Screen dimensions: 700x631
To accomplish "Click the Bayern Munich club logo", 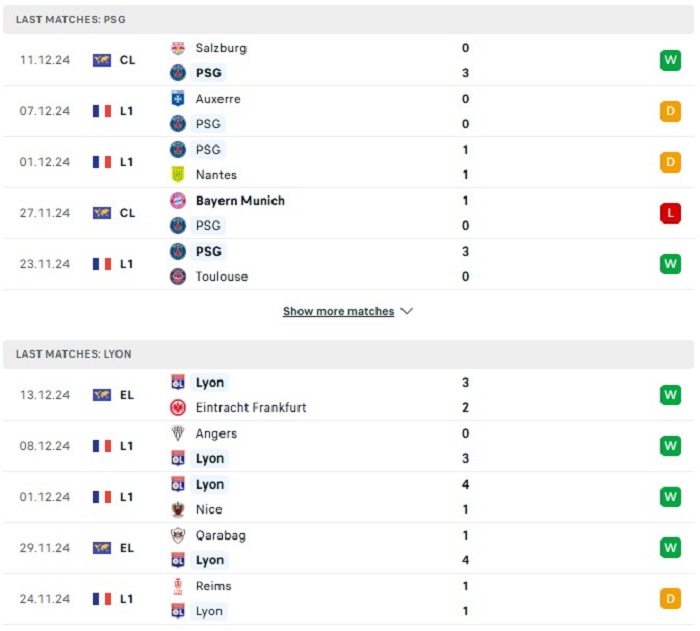I will [x=178, y=201].
